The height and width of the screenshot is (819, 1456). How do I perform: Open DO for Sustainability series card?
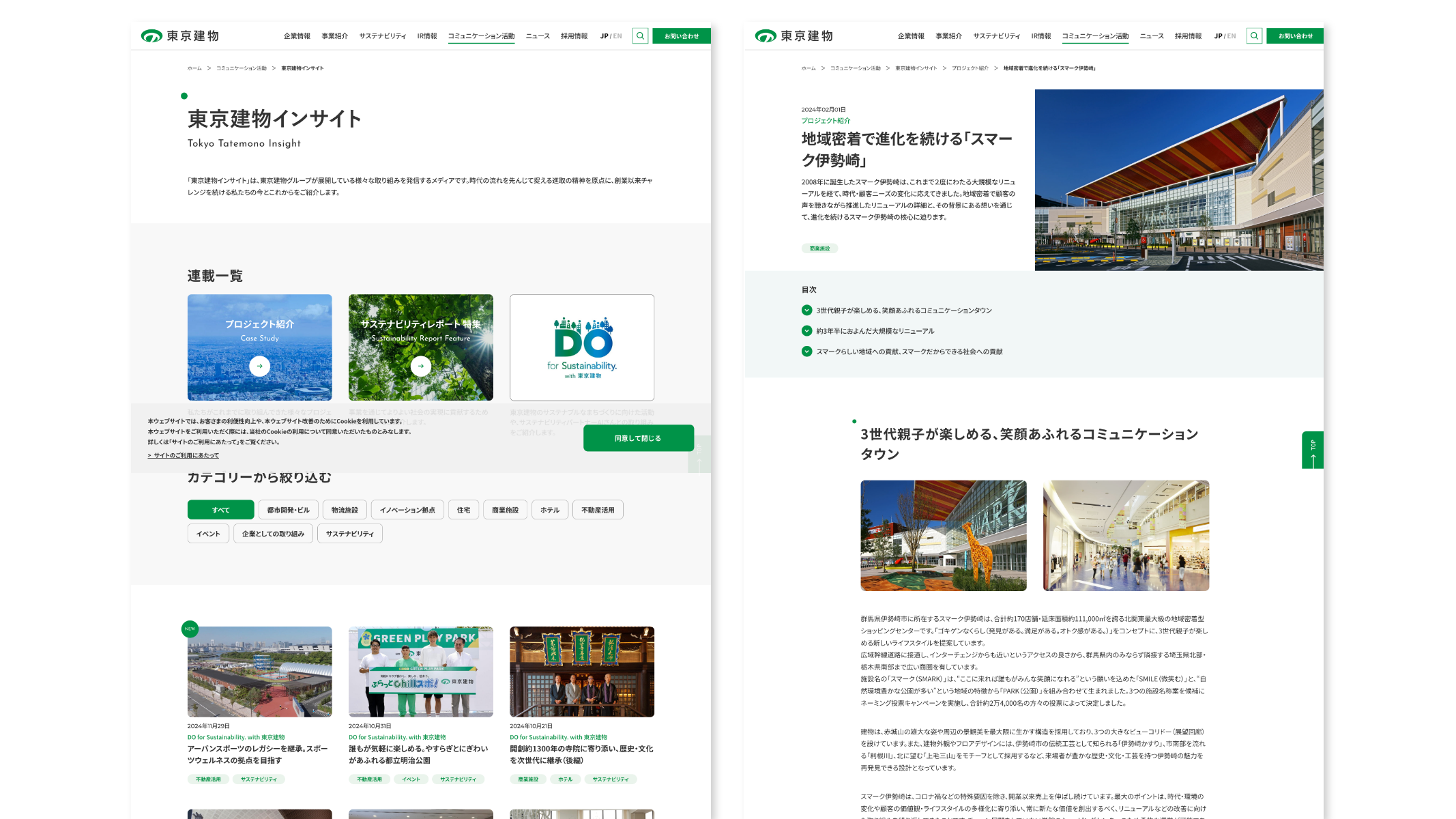click(582, 347)
